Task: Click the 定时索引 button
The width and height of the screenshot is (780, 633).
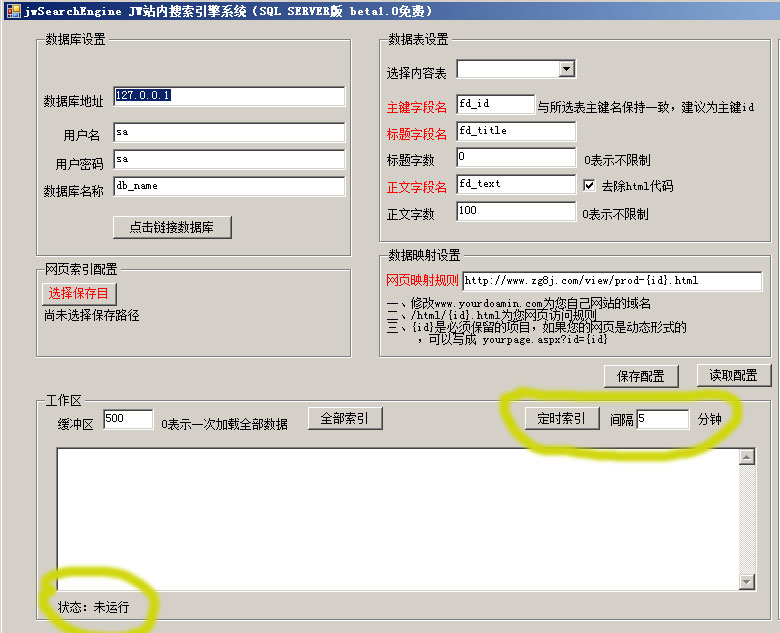Action: pyautogui.click(x=561, y=418)
